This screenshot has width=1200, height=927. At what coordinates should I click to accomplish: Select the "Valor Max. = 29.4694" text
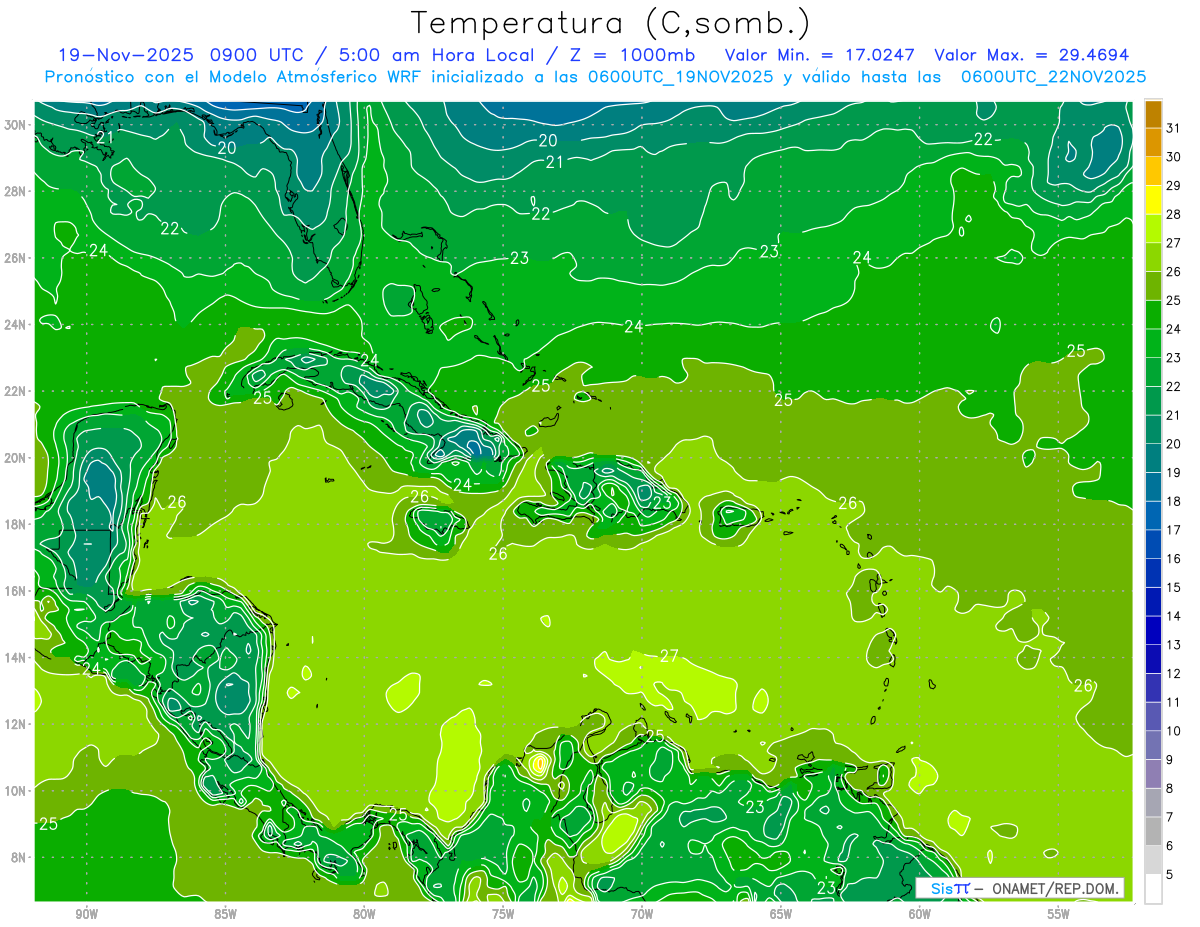click(1031, 55)
